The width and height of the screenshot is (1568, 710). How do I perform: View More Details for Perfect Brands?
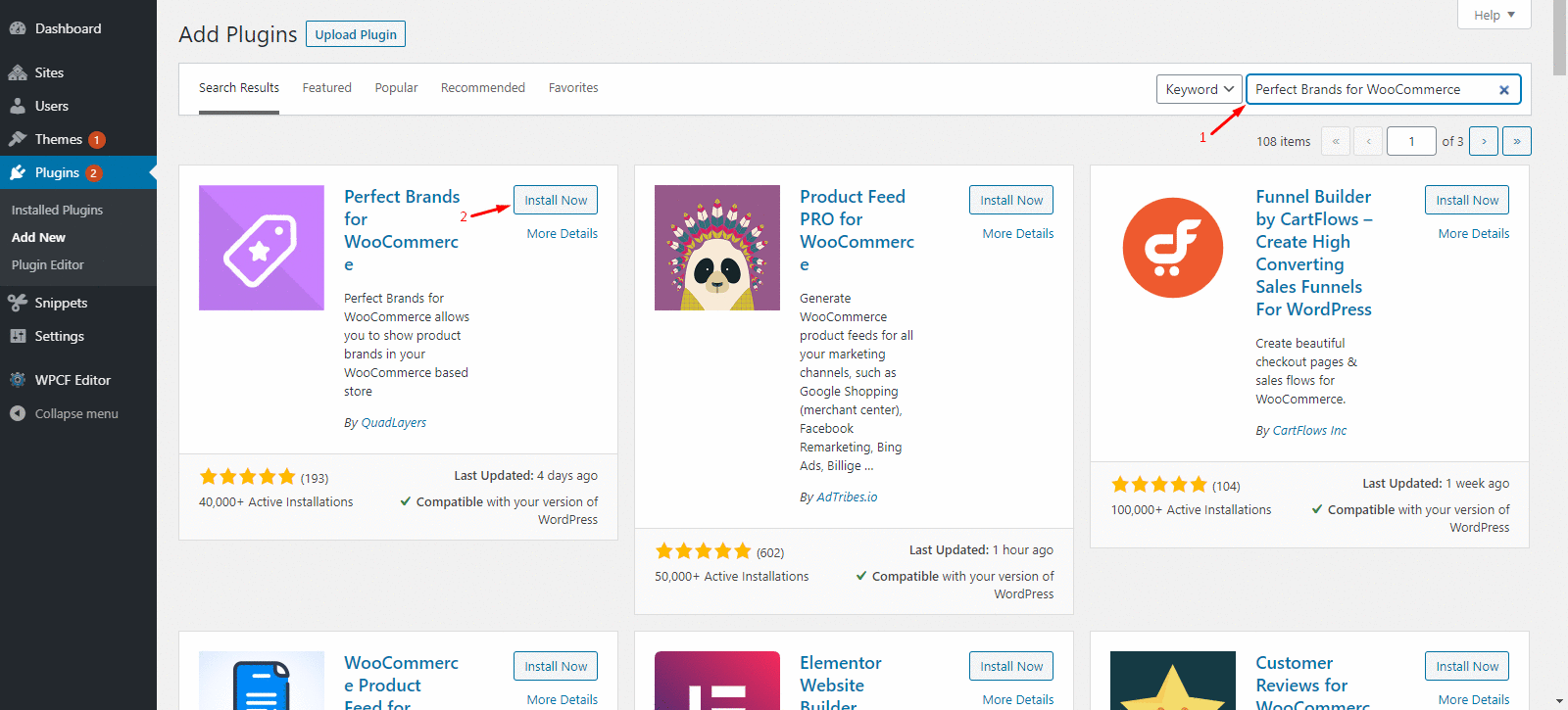(x=563, y=234)
